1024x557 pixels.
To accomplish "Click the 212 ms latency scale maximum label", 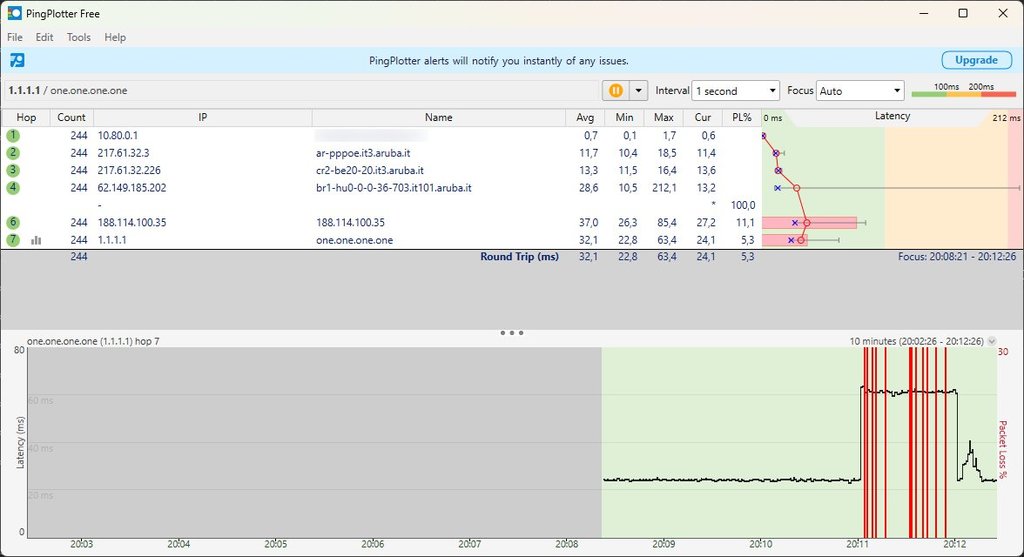I will [1006, 118].
